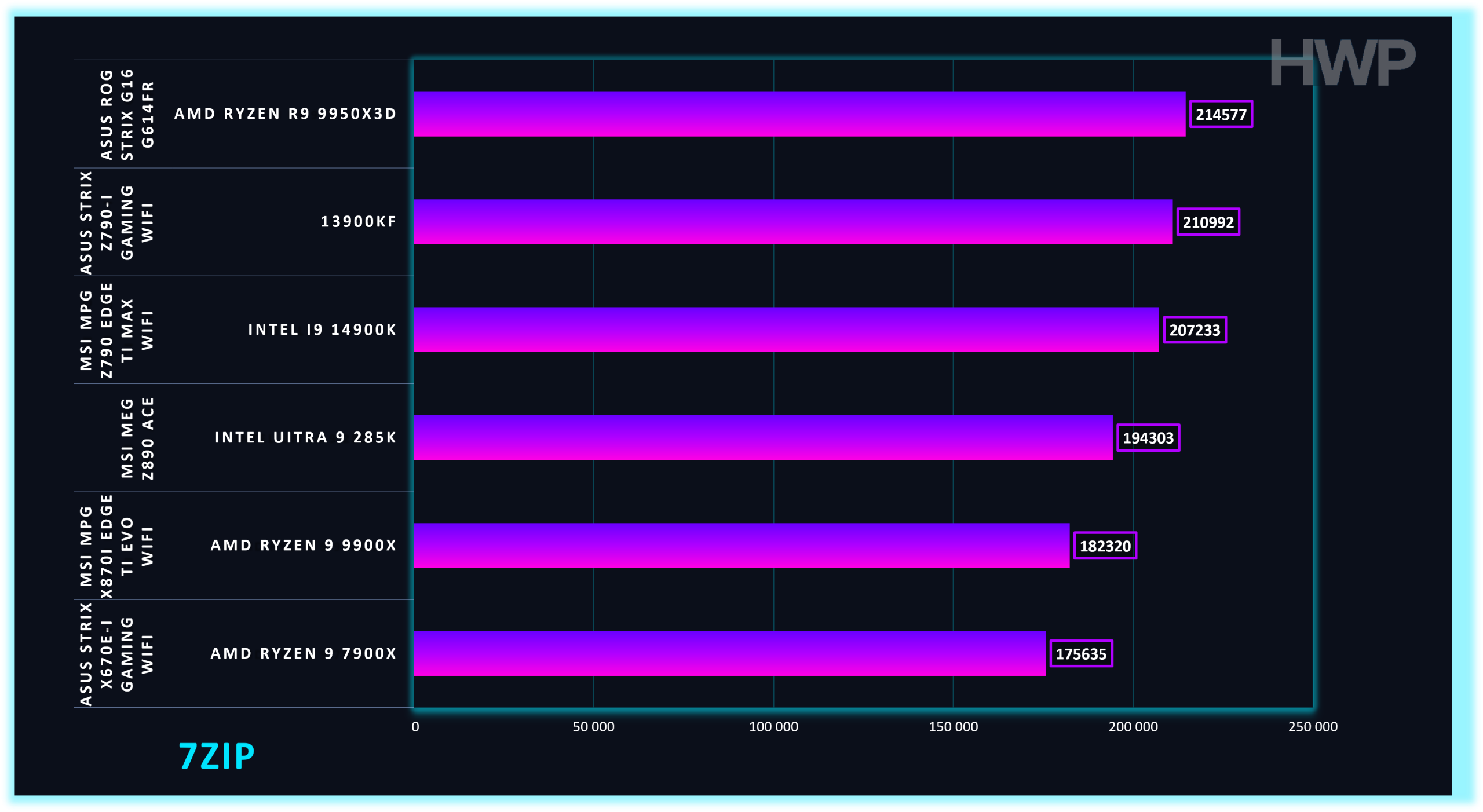Viewport: 1483px width, 812px height.
Task: Click the 207233 value label
Action: 1195,330
